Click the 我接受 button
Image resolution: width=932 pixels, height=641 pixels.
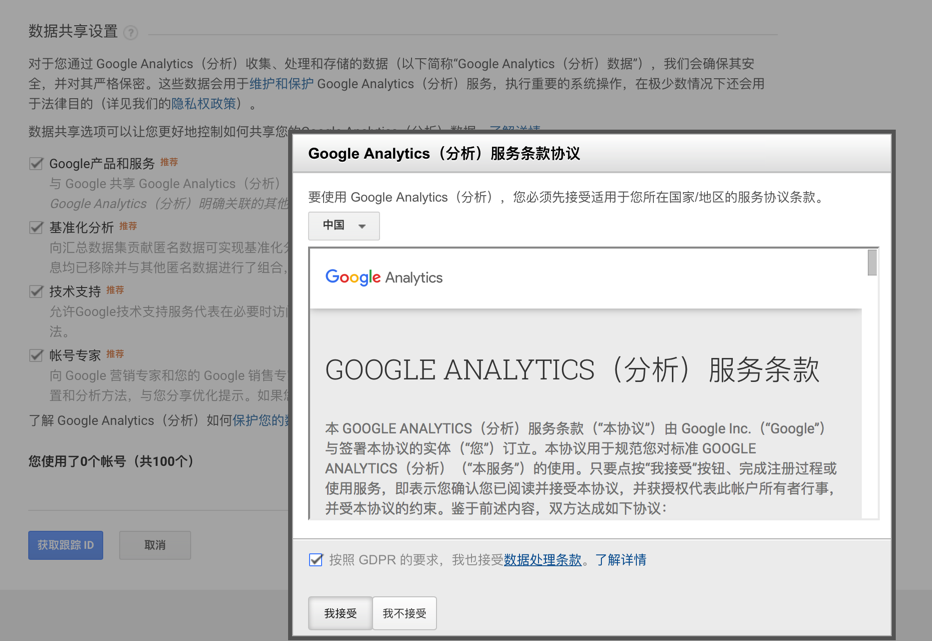tap(340, 613)
